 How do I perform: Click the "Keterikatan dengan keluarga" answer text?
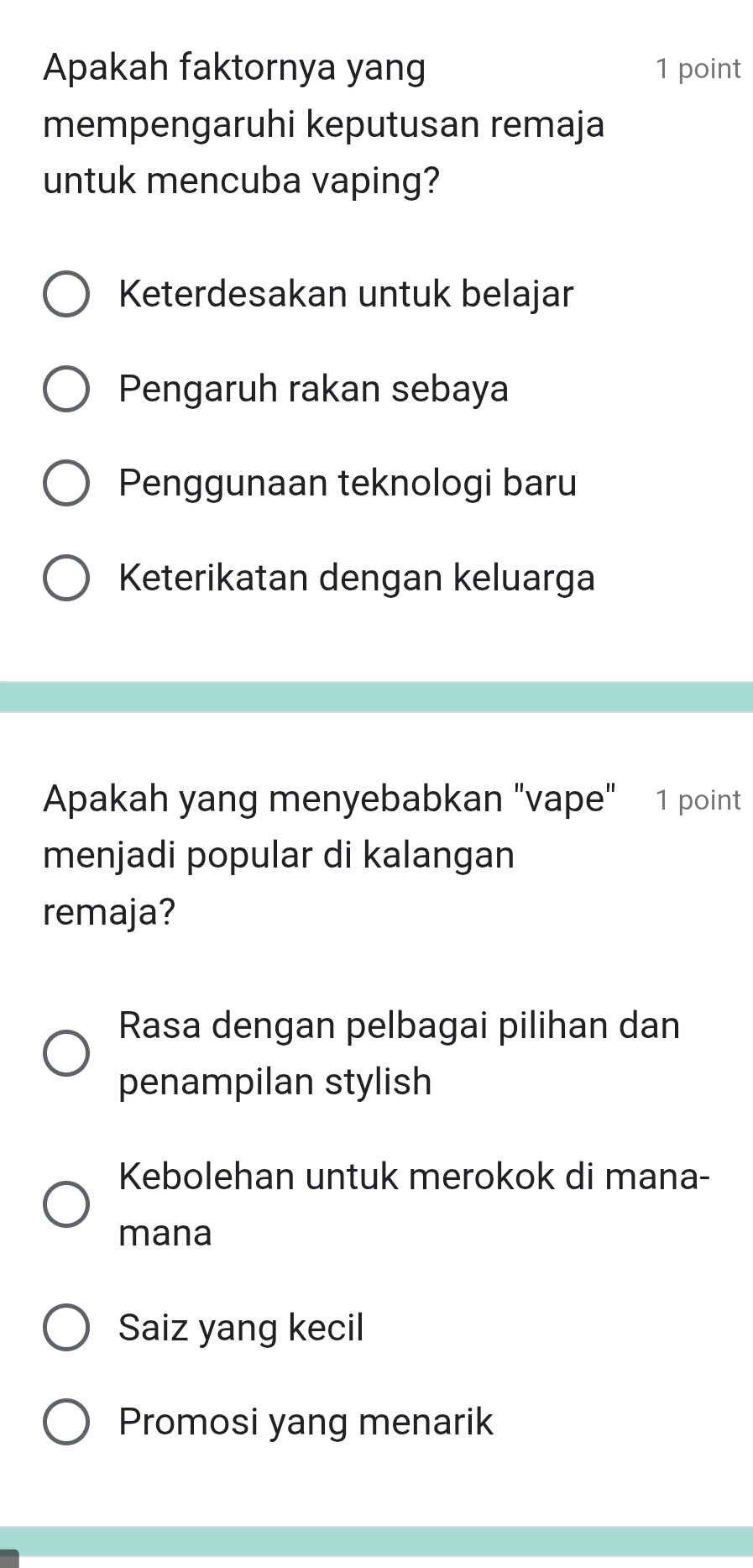357,578
